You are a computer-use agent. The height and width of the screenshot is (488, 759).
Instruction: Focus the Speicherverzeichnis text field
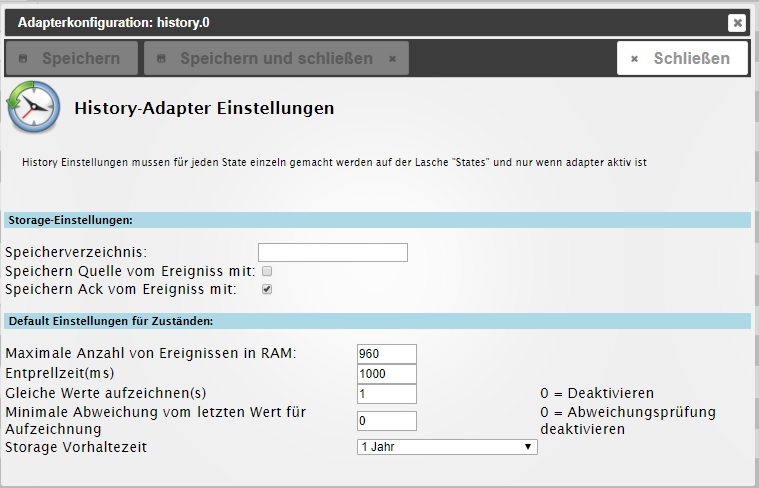pos(332,252)
